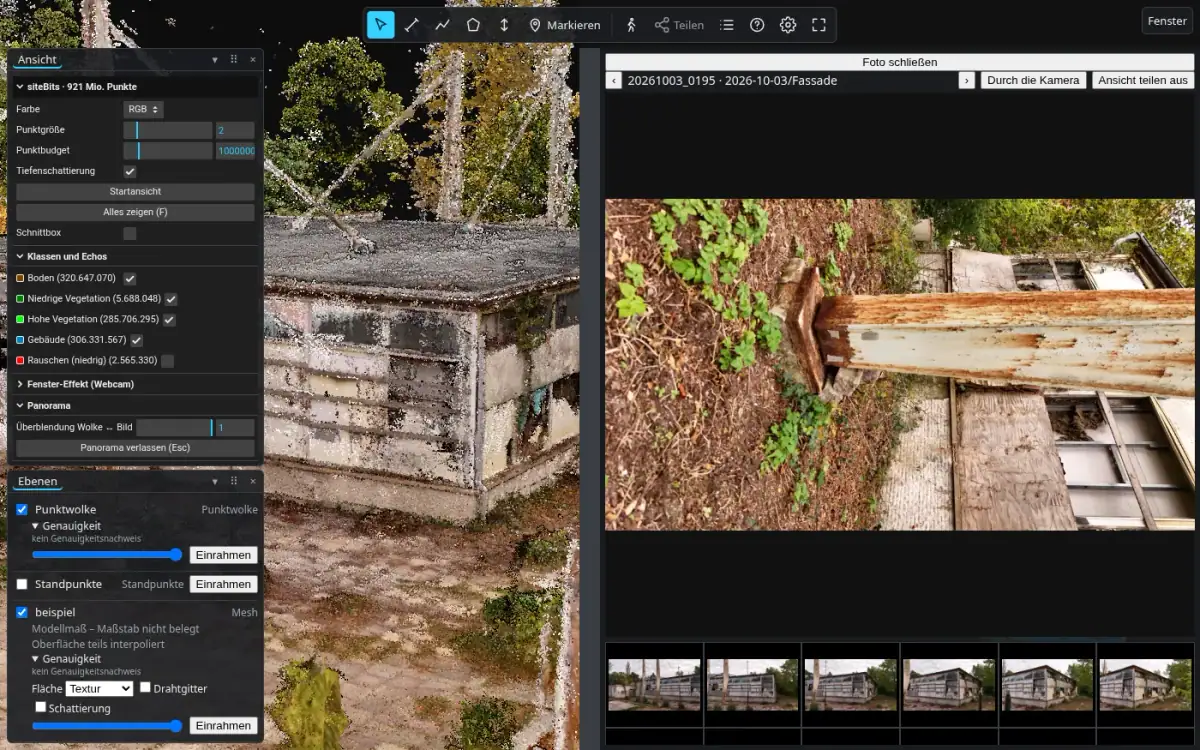The width and height of the screenshot is (1200, 750).
Task: Adjust the Punktbudget slider
Action: 167,151
